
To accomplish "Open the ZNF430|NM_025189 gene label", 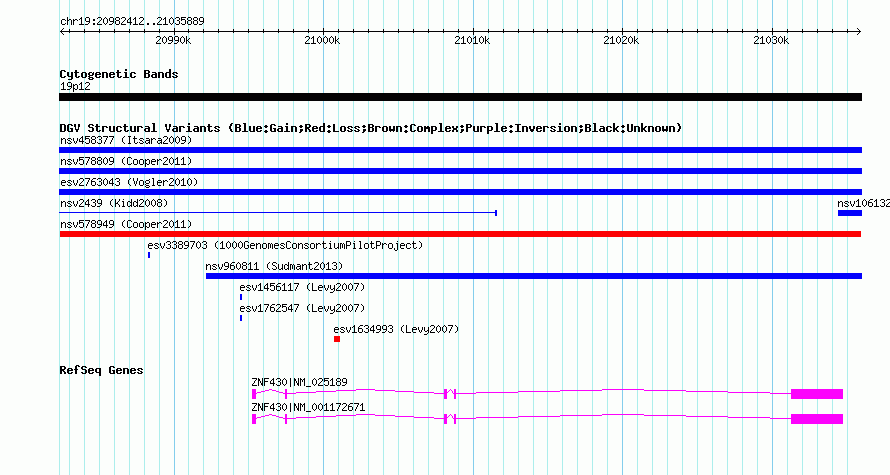I will point(299,382).
